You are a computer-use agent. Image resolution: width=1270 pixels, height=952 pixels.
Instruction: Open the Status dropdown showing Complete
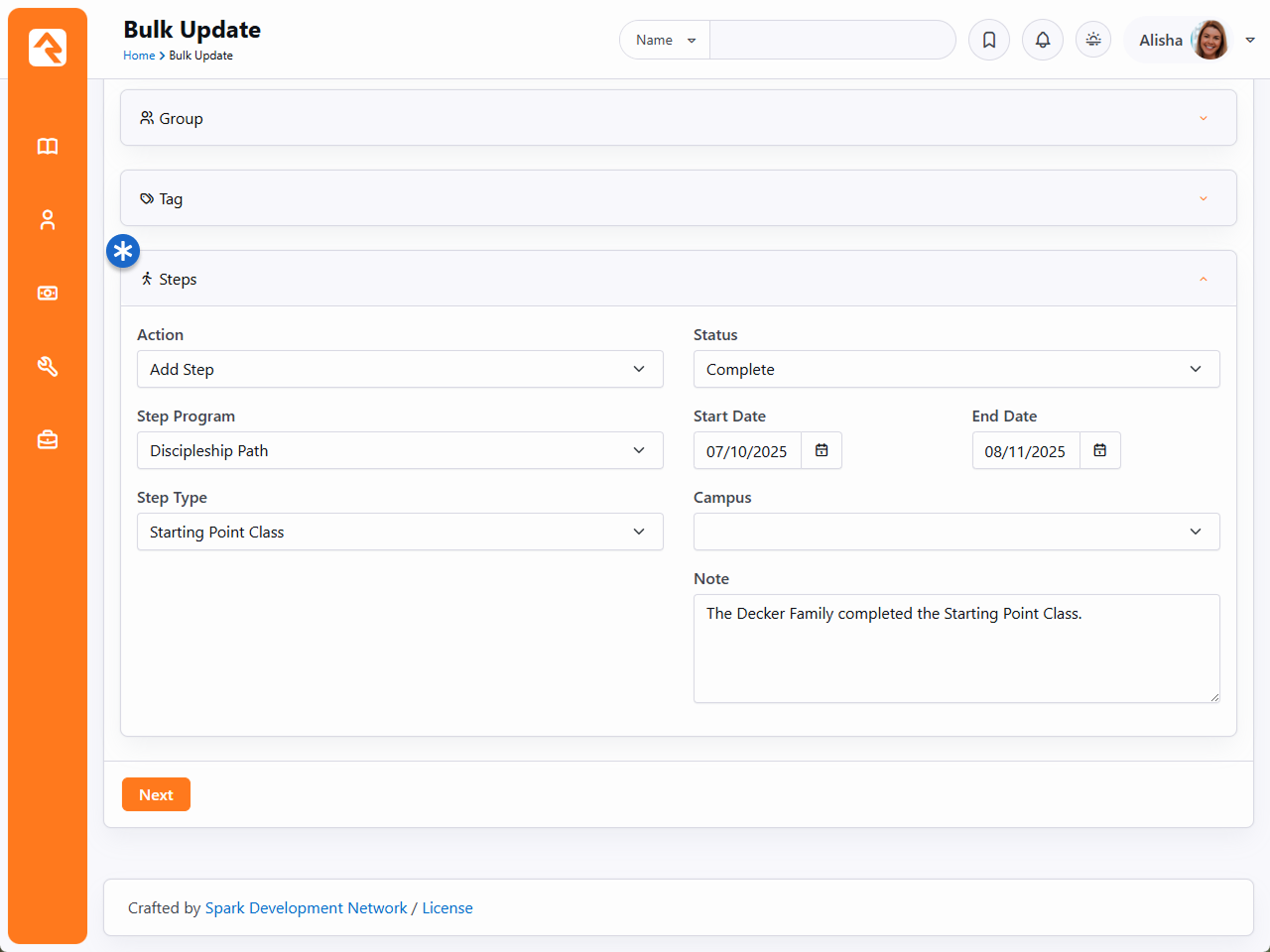[x=955, y=369]
